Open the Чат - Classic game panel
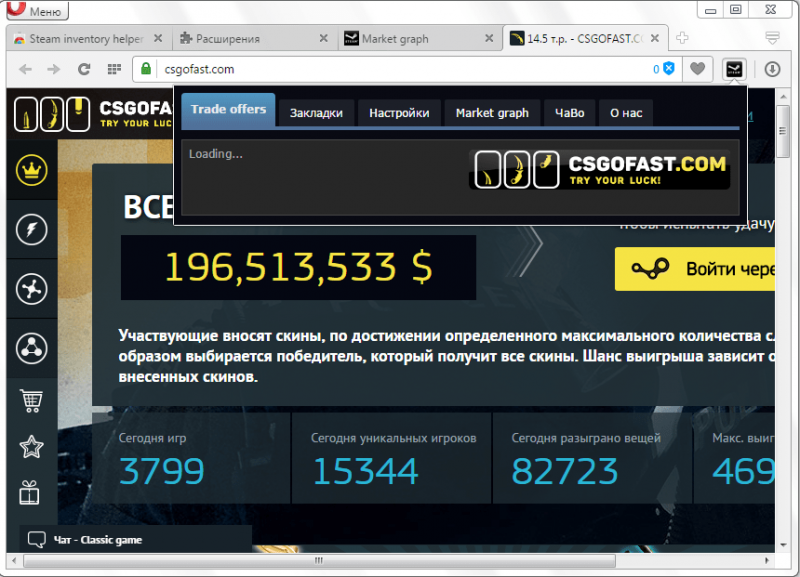The height and width of the screenshot is (577, 800). (x=136, y=539)
